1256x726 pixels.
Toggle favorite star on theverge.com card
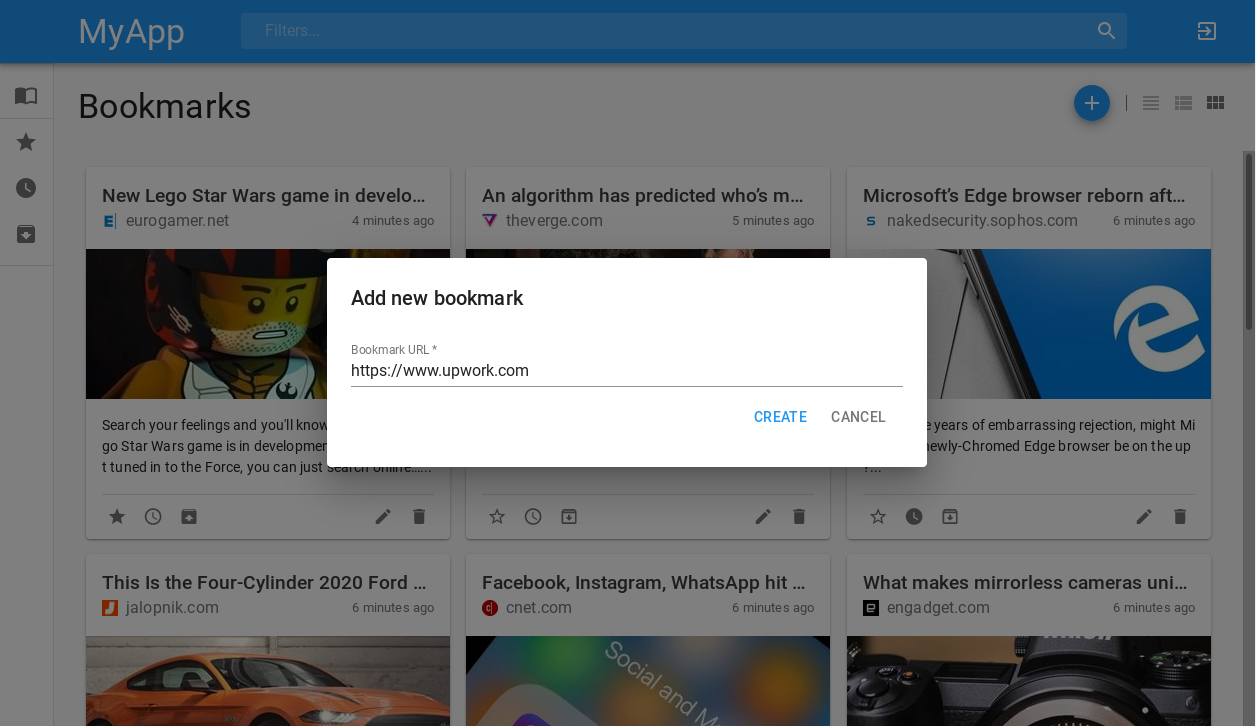pyautogui.click(x=497, y=517)
